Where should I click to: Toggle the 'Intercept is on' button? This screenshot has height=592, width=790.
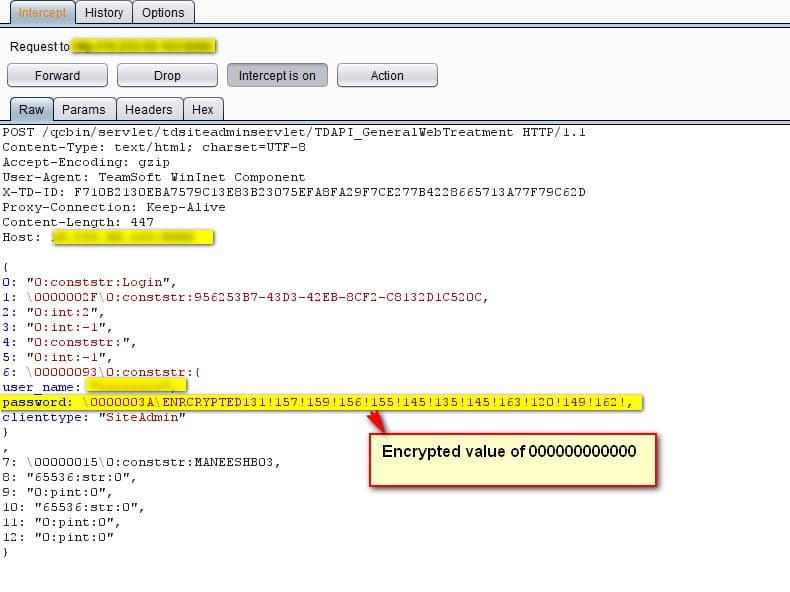(277, 76)
